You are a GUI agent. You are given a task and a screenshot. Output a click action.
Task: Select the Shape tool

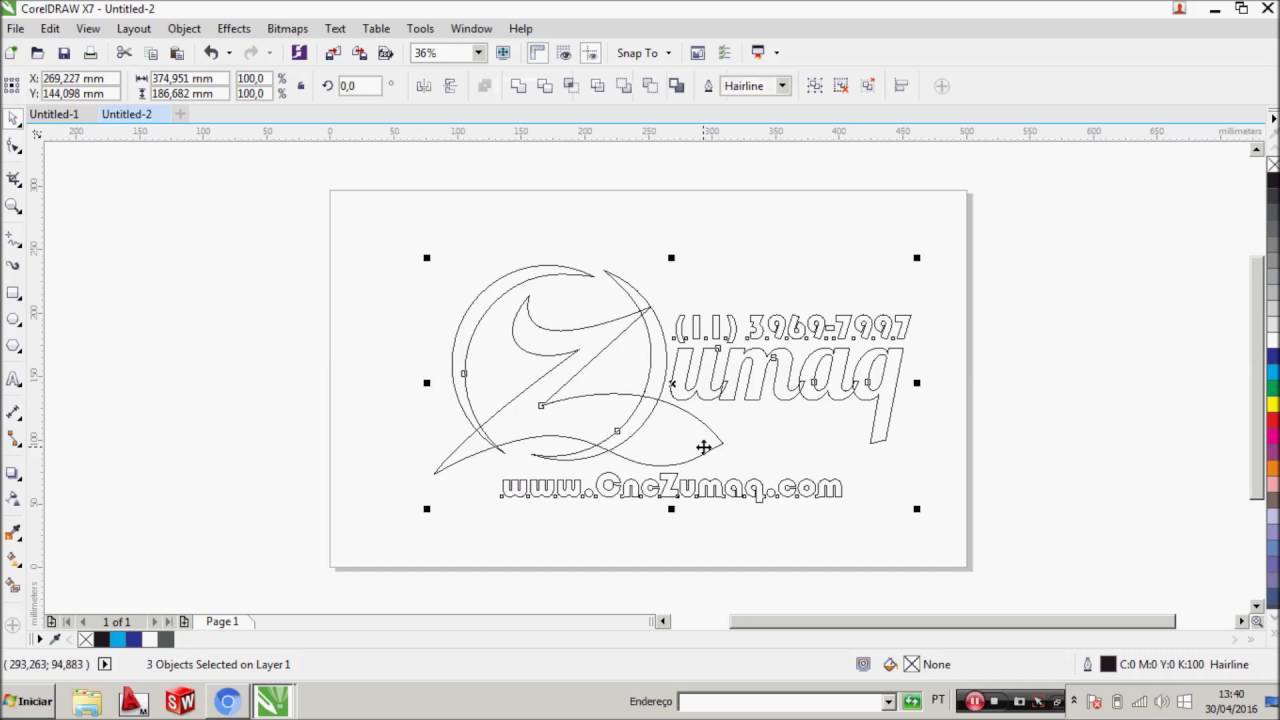(13, 147)
